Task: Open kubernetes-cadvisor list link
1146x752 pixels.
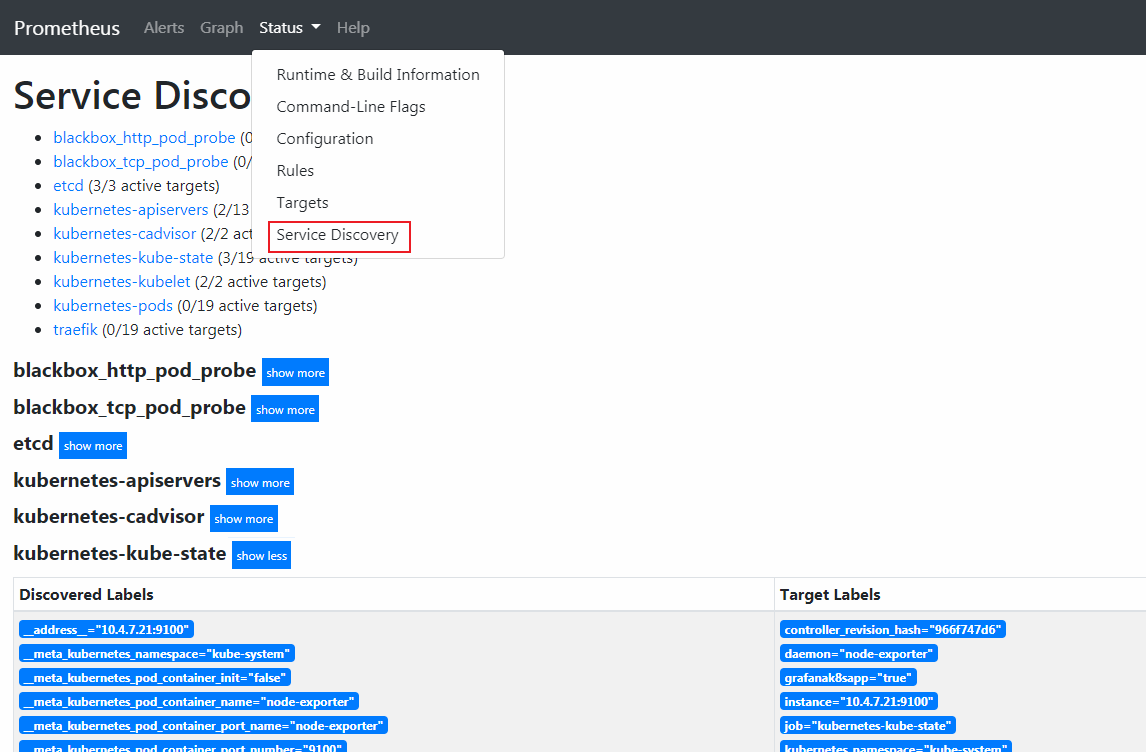Action: 124,234
